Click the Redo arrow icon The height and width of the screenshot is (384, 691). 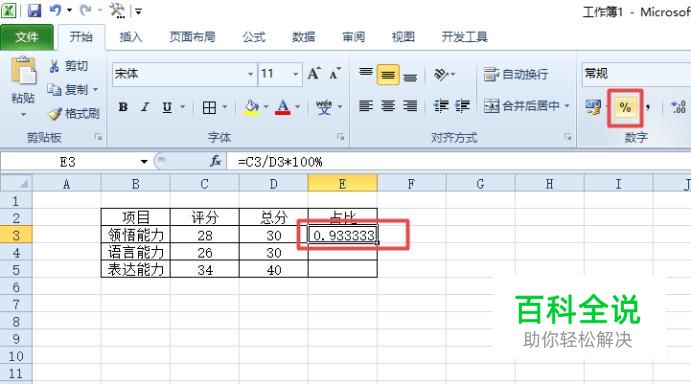85,10
